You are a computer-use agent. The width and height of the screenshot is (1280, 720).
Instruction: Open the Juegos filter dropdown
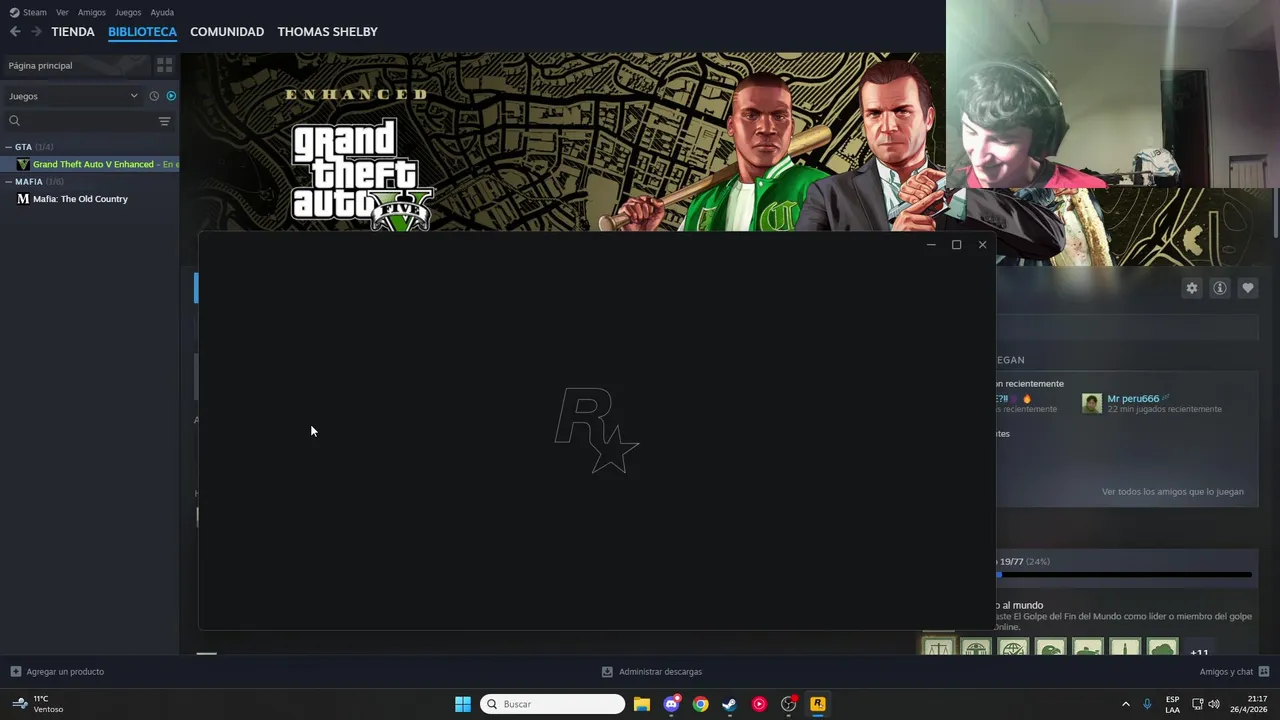click(73, 96)
